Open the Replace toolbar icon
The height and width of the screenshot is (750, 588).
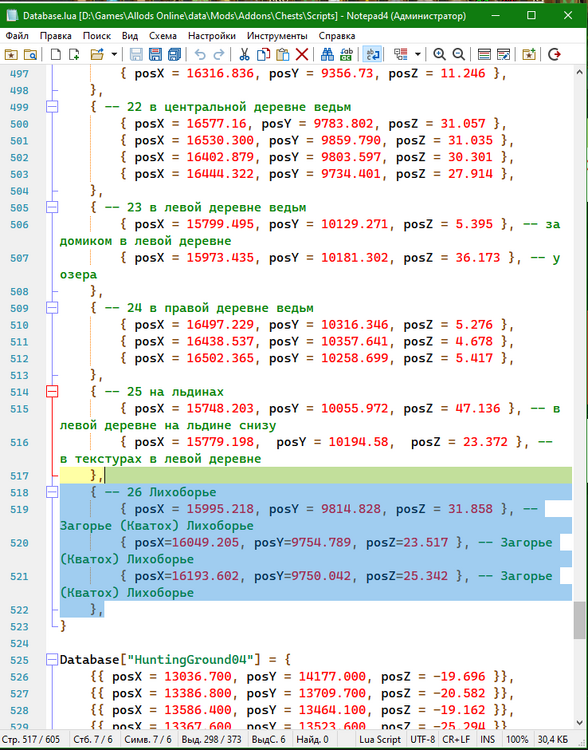pos(346,55)
